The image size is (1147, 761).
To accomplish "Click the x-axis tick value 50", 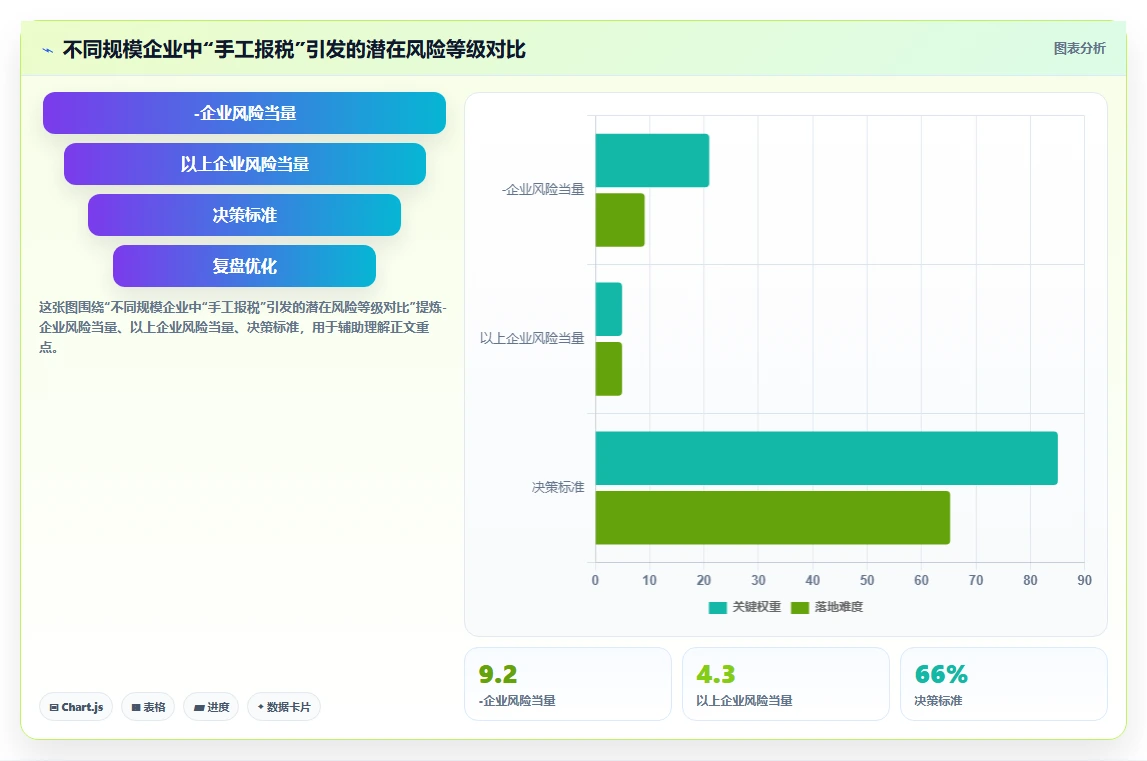I will pos(867,580).
